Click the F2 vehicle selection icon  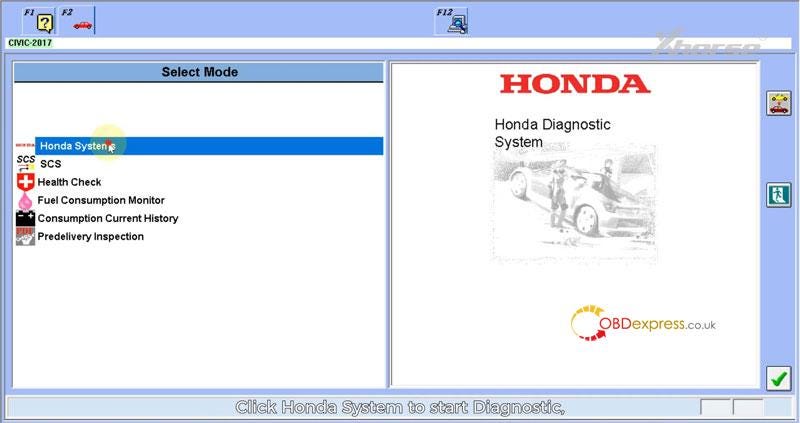(x=77, y=21)
